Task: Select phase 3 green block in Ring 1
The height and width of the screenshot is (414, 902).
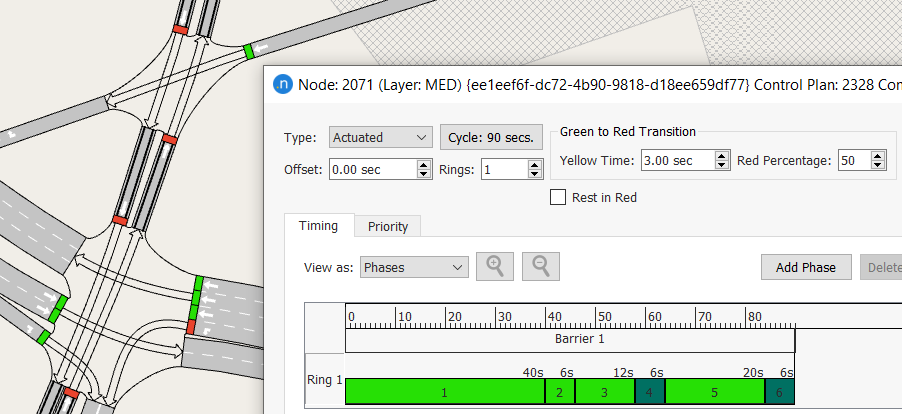Action: (604, 392)
